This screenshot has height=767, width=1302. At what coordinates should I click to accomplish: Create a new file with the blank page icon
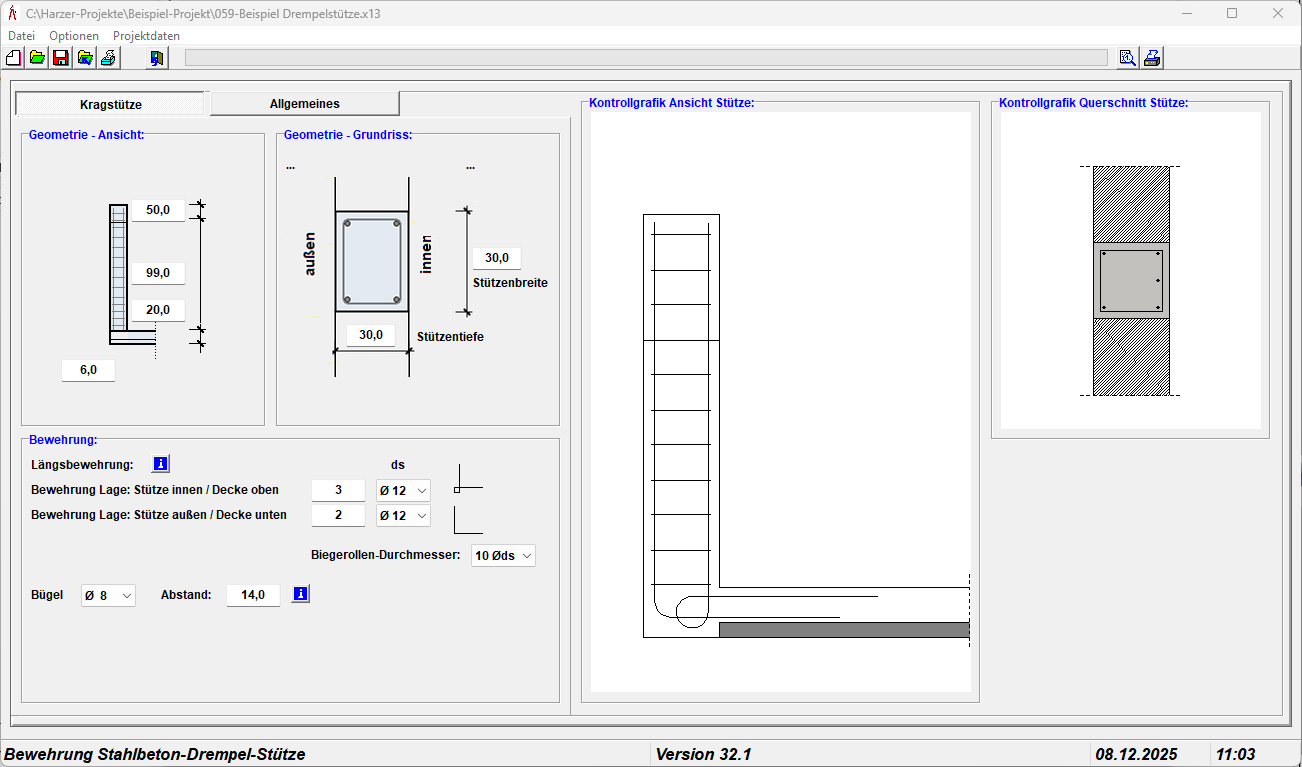tap(13, 58)
